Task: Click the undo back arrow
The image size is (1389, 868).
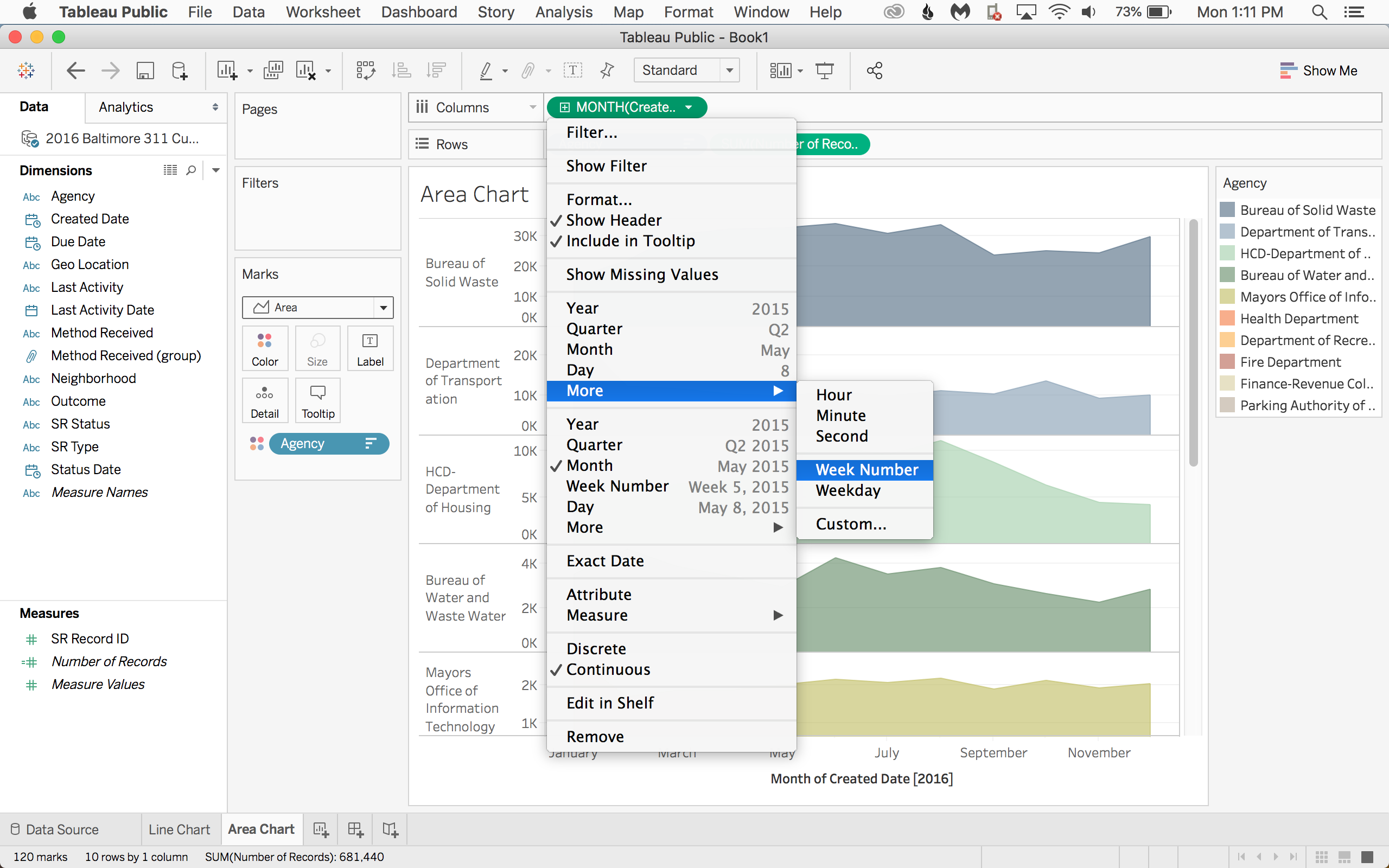Action: pyautogui.click(x=76, y=71)
